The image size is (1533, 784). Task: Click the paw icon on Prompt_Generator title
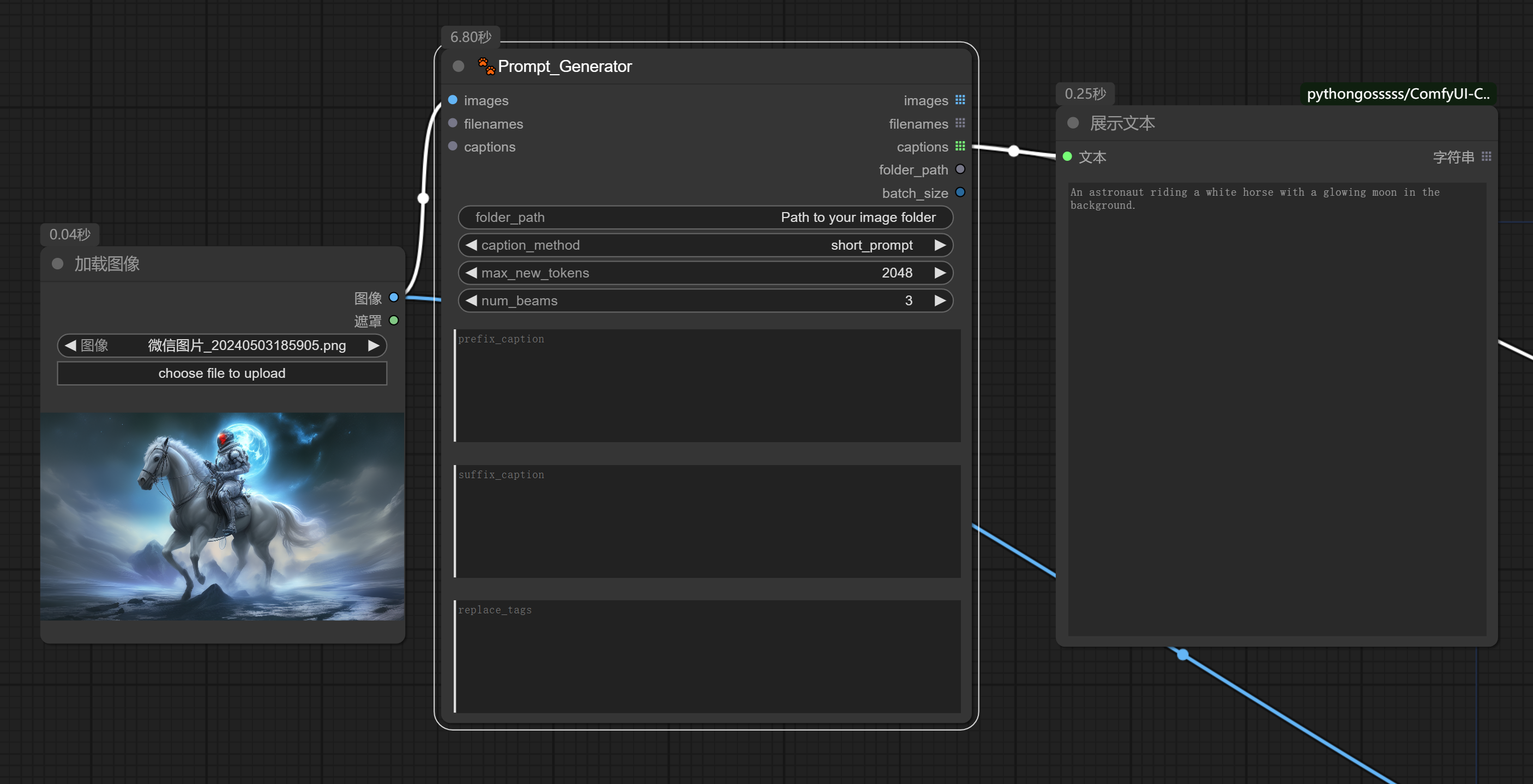[x=486, y=66]
